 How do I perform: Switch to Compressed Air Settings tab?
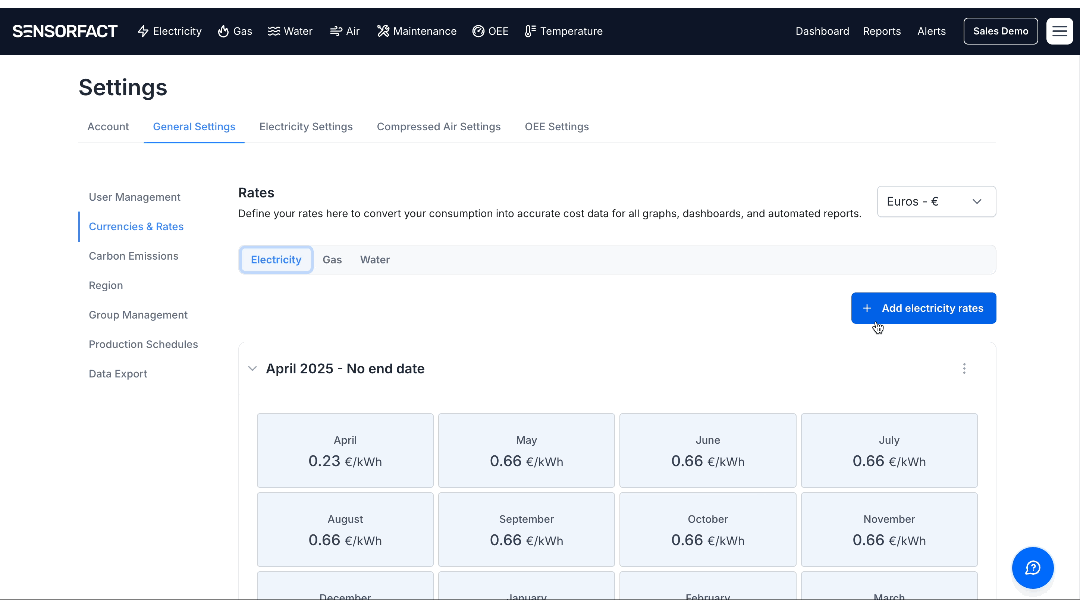click(439, 127)
